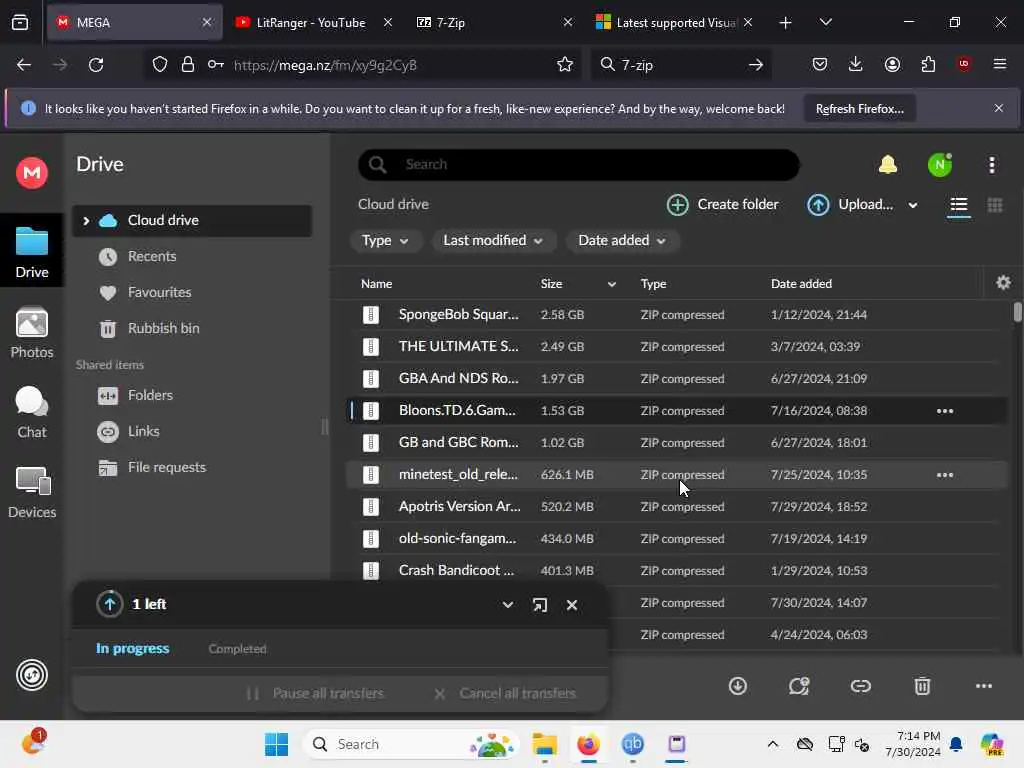Click Cancel all transfers
Image resolution: width=1024 pixels, height=768 pixels.
coord(505,694)
